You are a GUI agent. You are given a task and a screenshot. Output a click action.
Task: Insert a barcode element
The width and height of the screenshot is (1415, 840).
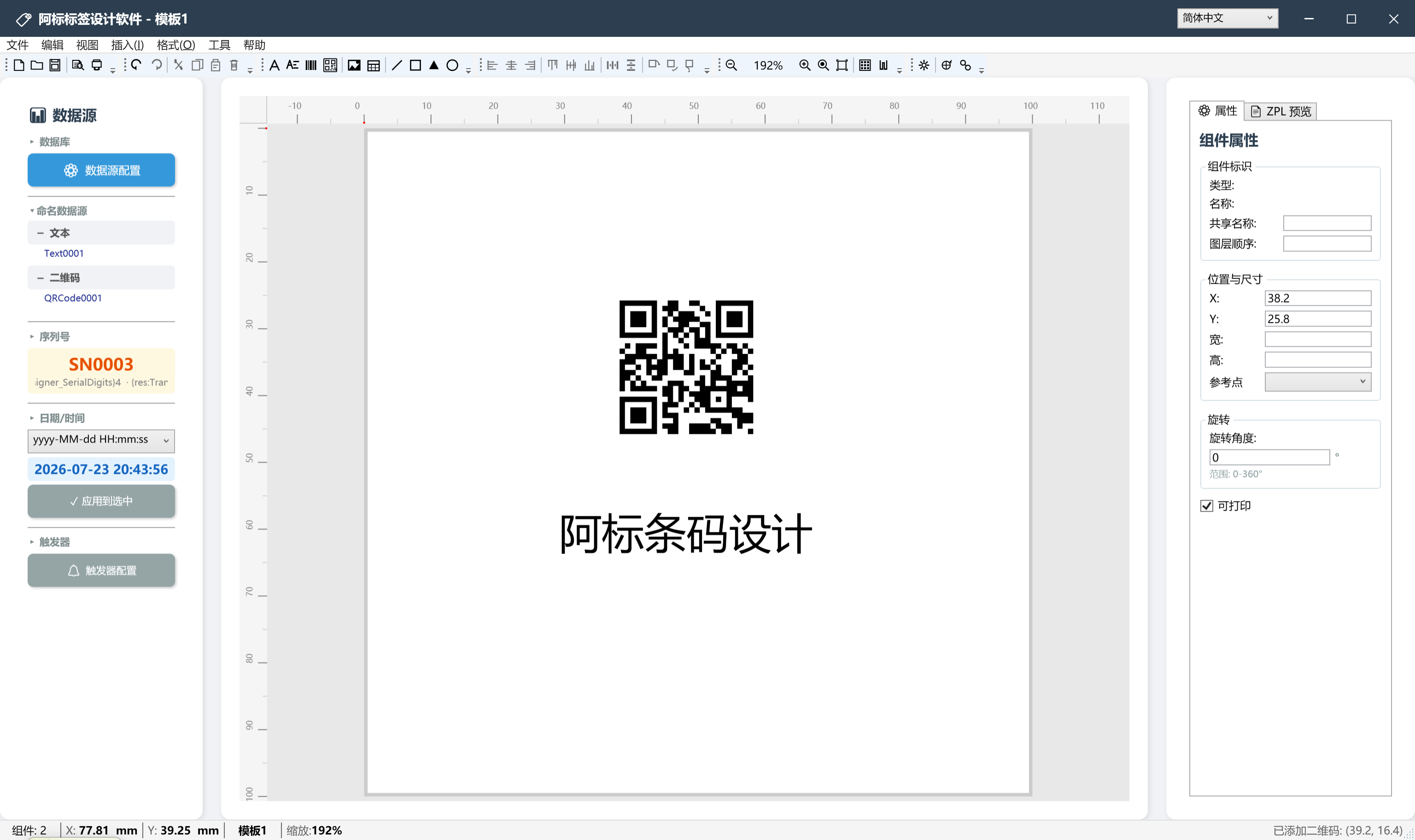311,65
